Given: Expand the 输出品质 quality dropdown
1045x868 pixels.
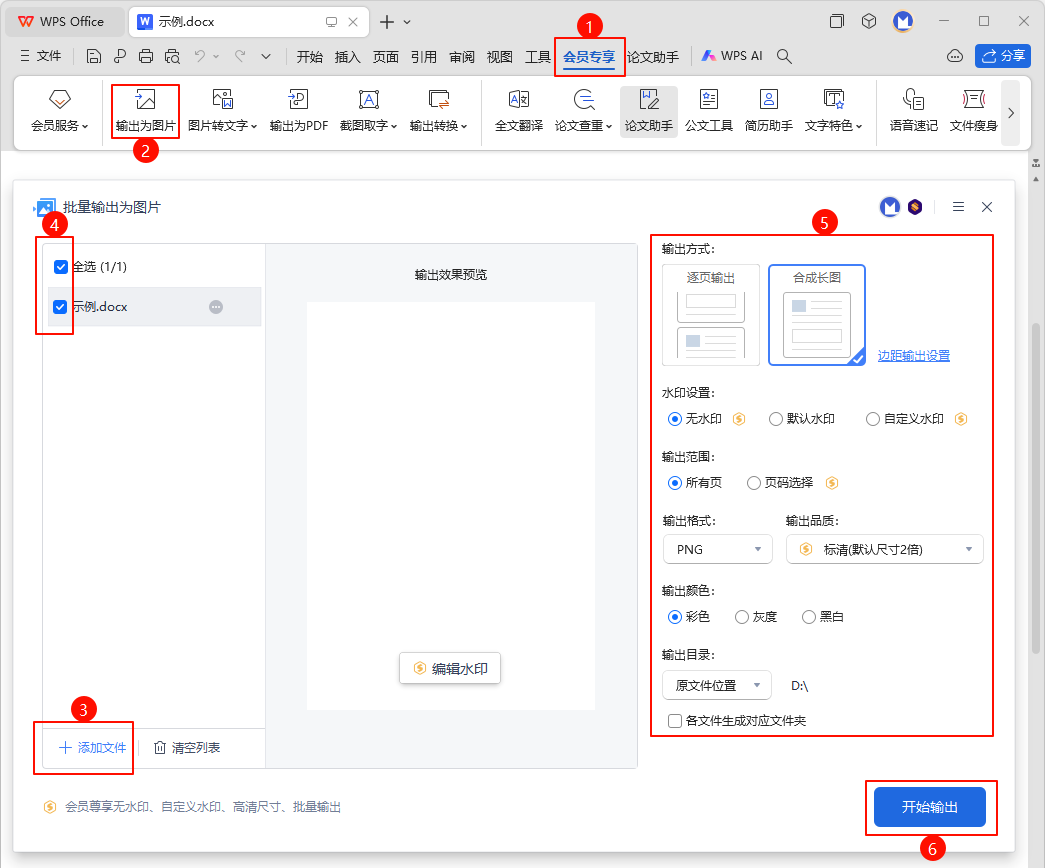Looking at the screenshot, I should [x=884, y=549].
